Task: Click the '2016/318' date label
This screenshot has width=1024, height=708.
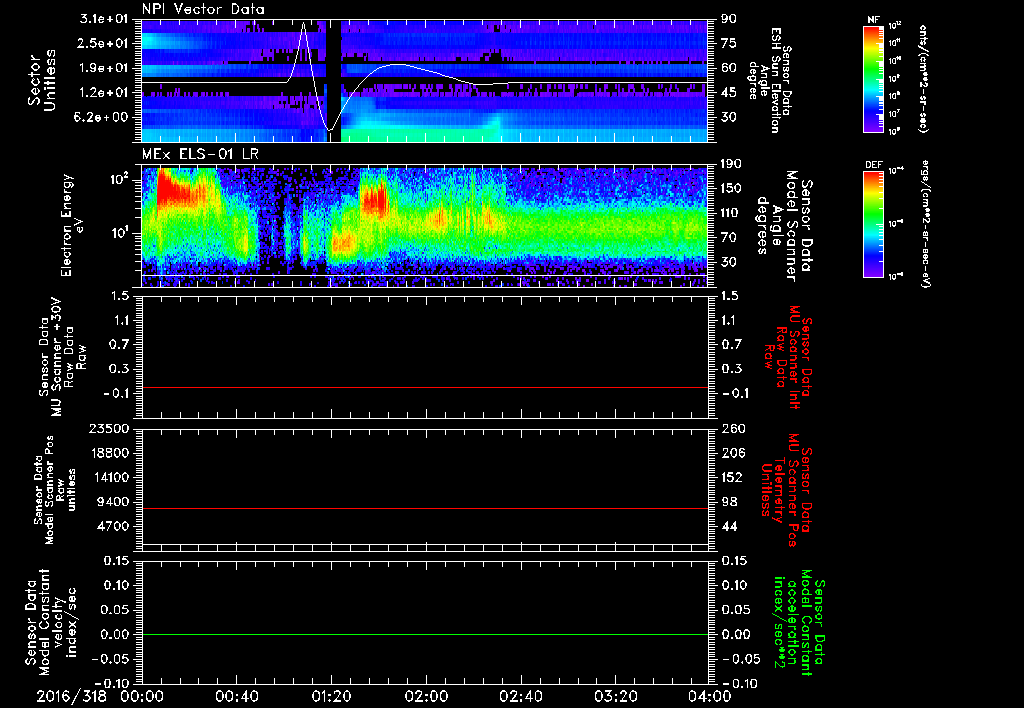Action: (72, 696)
